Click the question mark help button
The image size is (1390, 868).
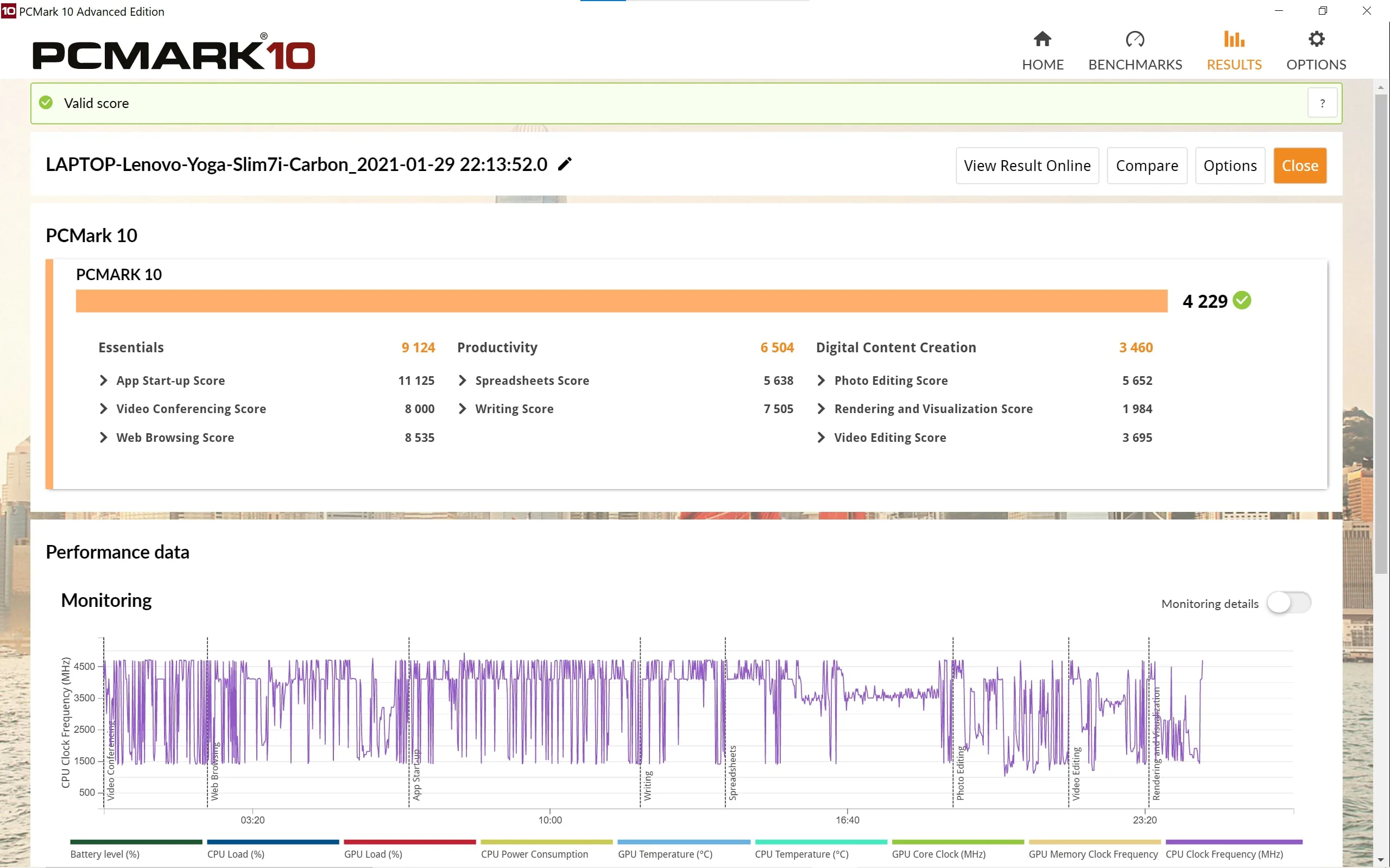pos(1322,103)
